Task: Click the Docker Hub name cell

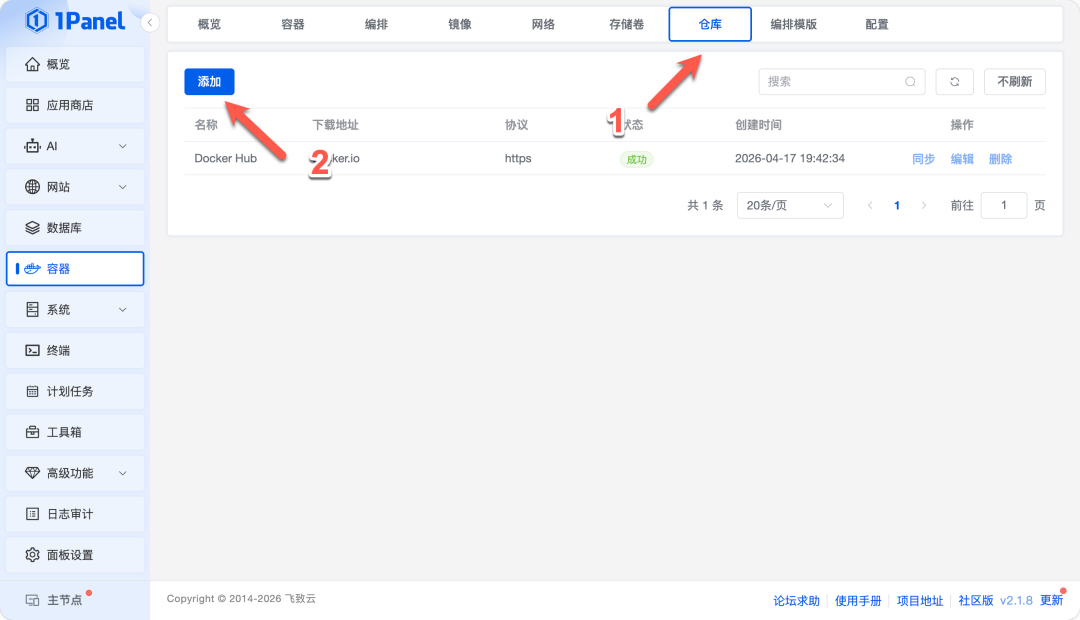Action: [x=225, y=158]
